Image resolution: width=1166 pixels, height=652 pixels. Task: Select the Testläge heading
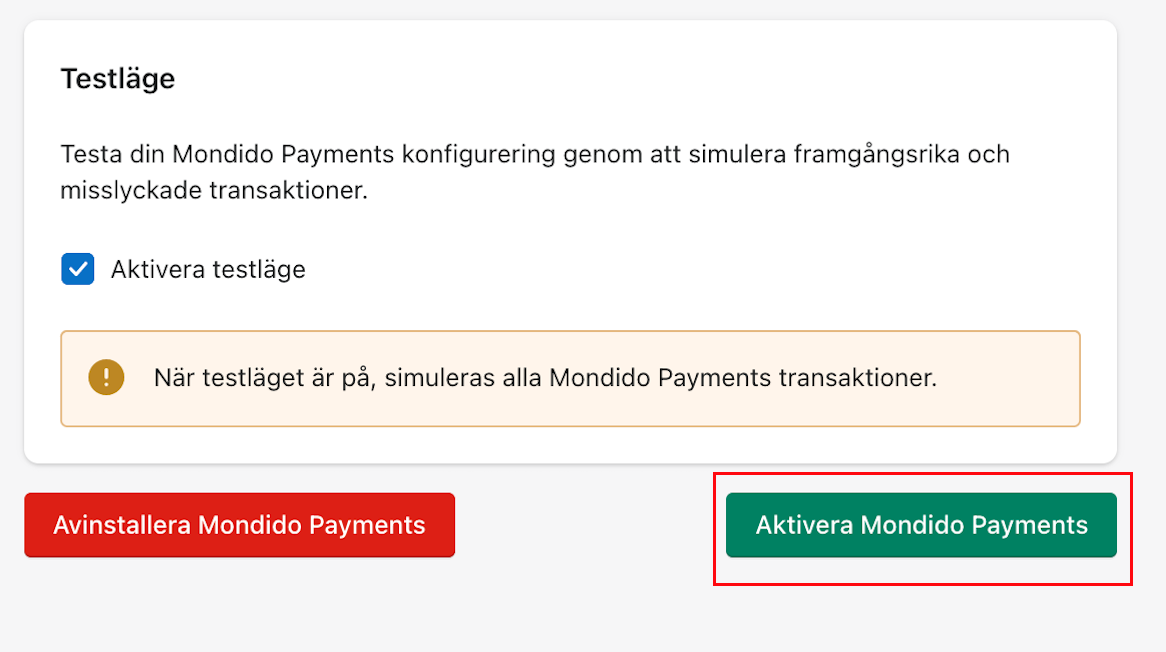point(117,79)
